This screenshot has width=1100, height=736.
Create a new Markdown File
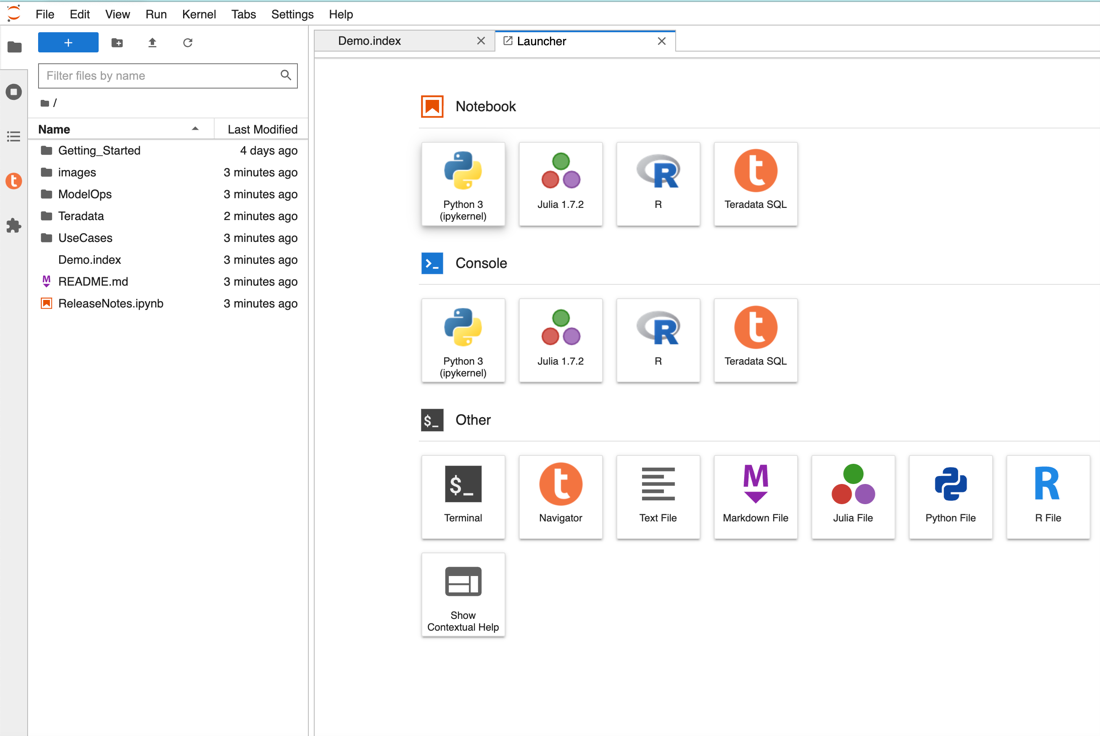pyautogui.click(x=755, y=496)
